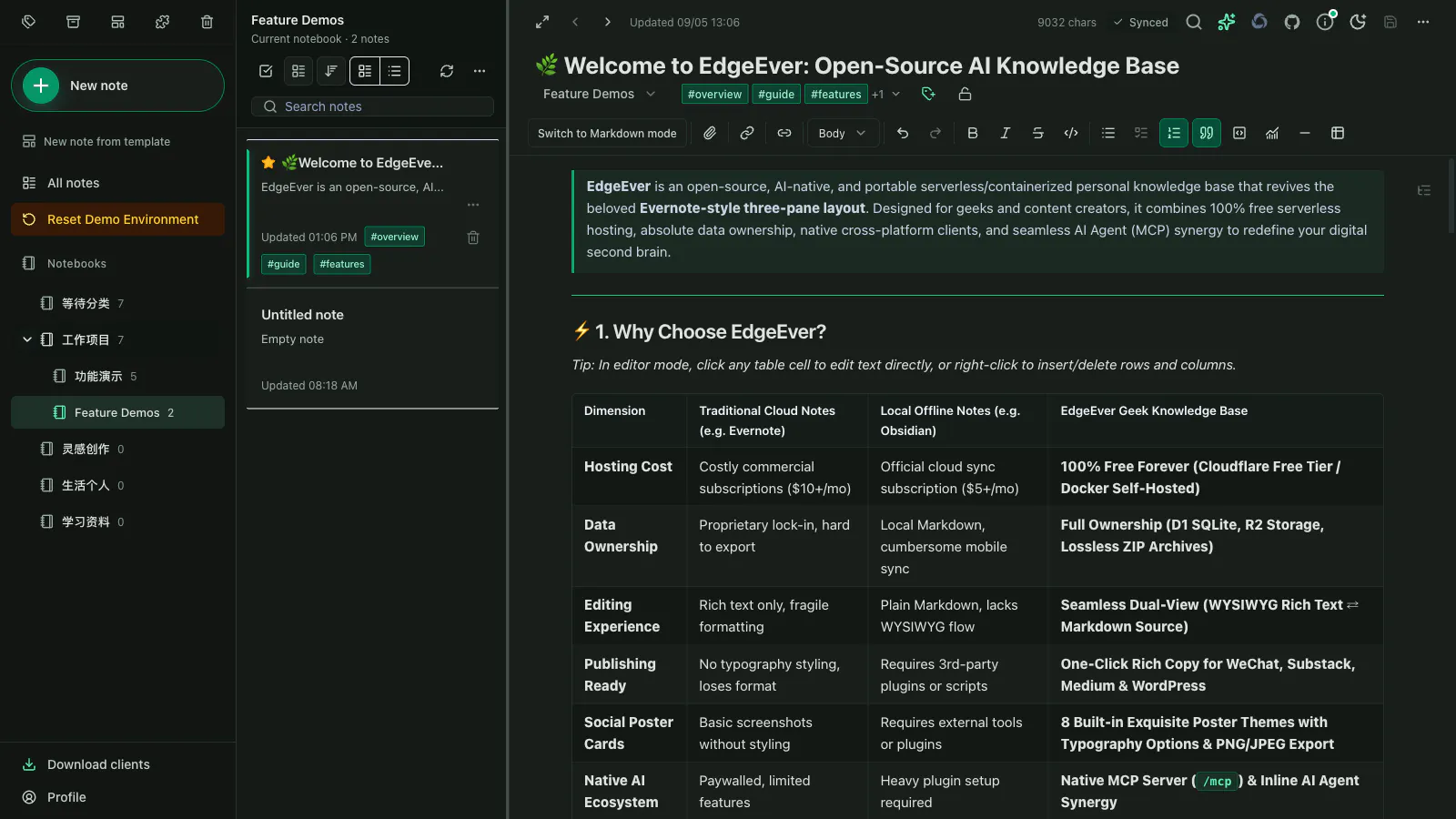Go to All notes
Viewport: 1456px width, 819px height.
117,183
